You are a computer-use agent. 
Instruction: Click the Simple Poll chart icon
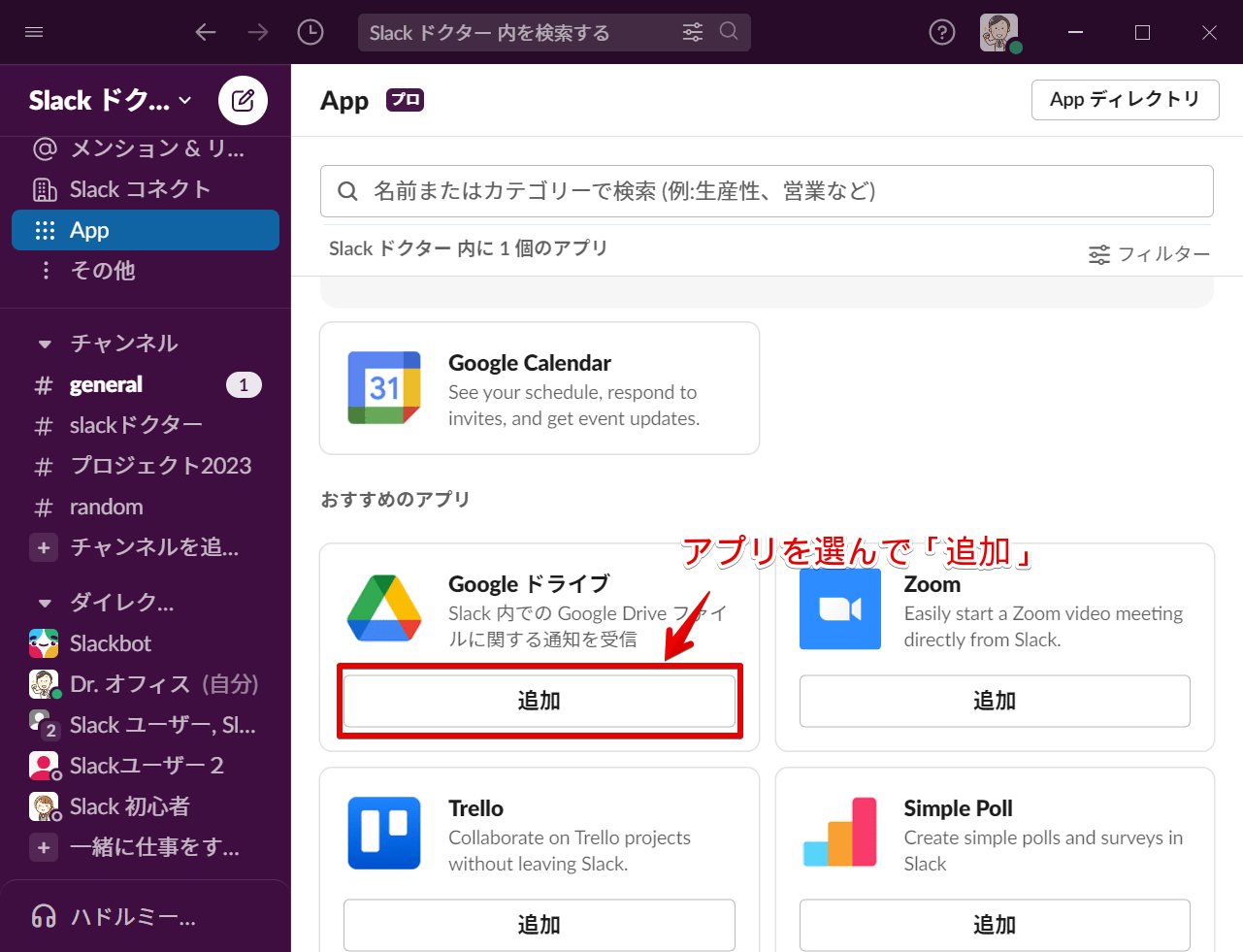[x=840, y=833]
